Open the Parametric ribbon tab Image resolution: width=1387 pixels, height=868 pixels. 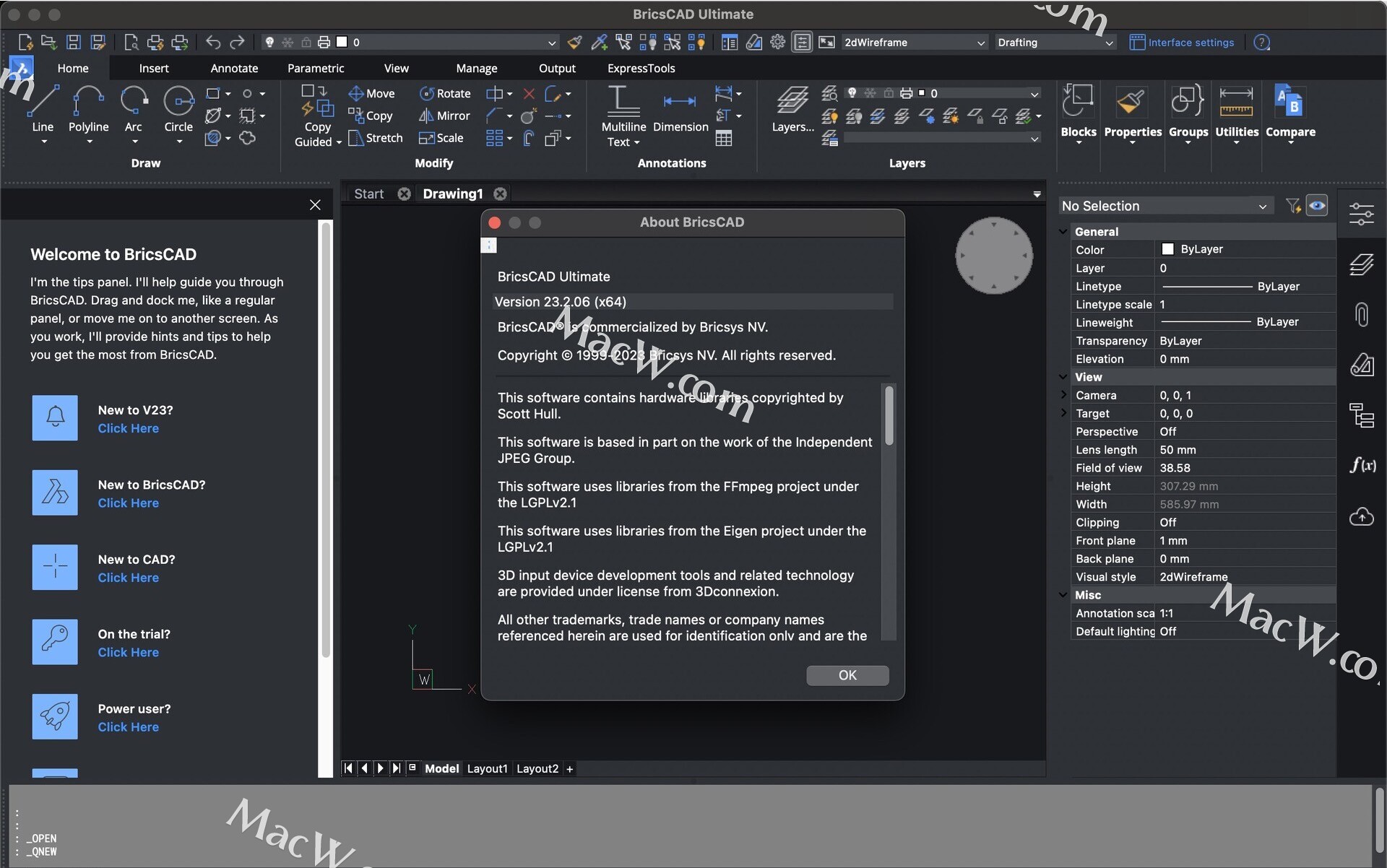pyautogui.click(x=316, y=68)
